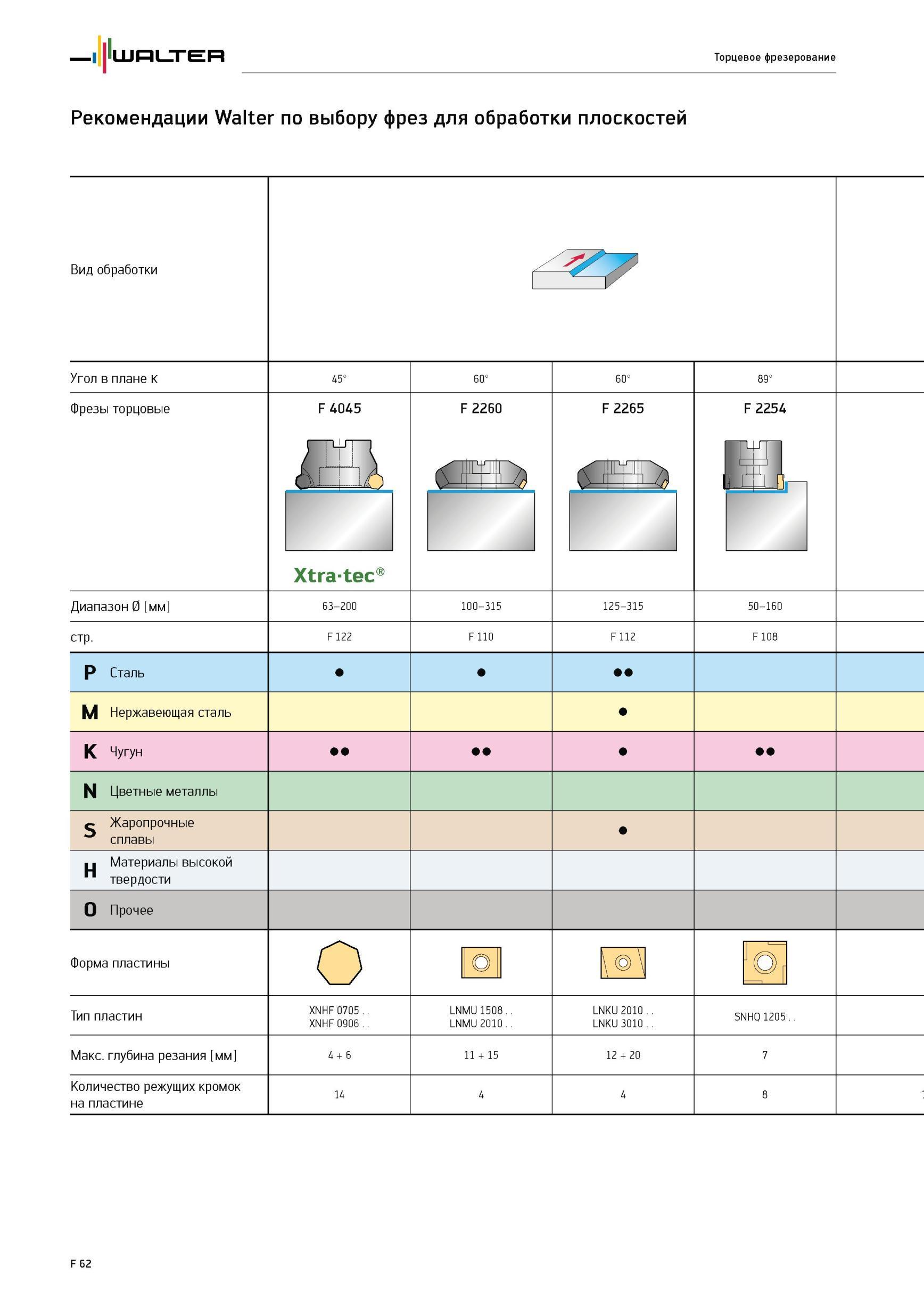924x1307 pixels.
Task: Open page reference 'F 122'
Action: (339, 636)
